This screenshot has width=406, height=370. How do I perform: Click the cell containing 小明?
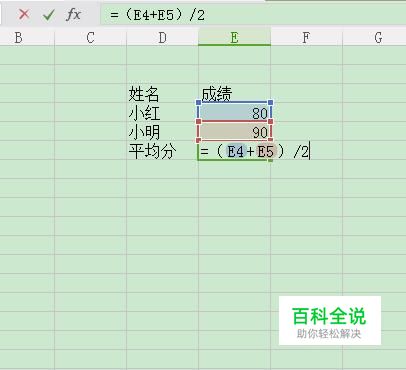pos(162,131)
